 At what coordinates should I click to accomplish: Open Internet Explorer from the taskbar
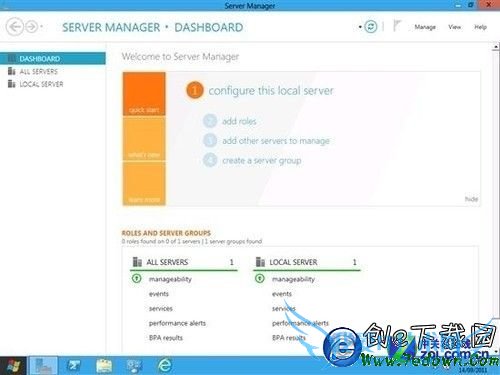tap(165, 366)
